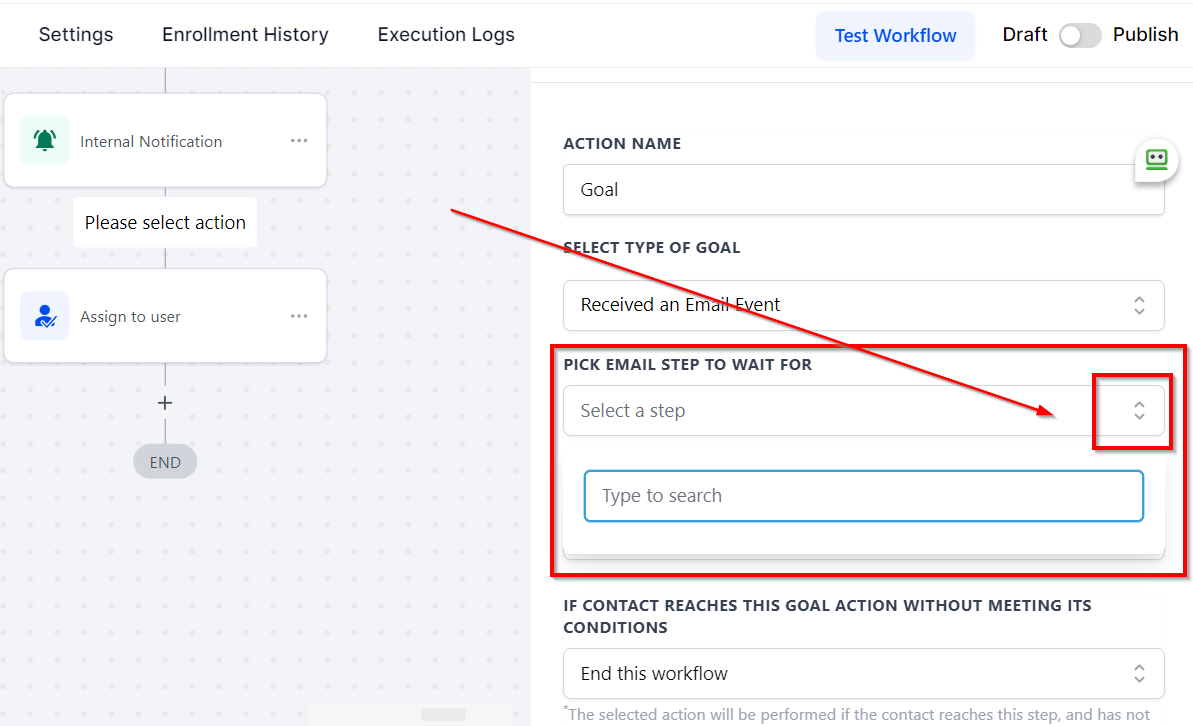Open Internal Notification three-dot menu
Image resolution: width=1193 pixels, height=726 pixels.
tap(299, 141)
